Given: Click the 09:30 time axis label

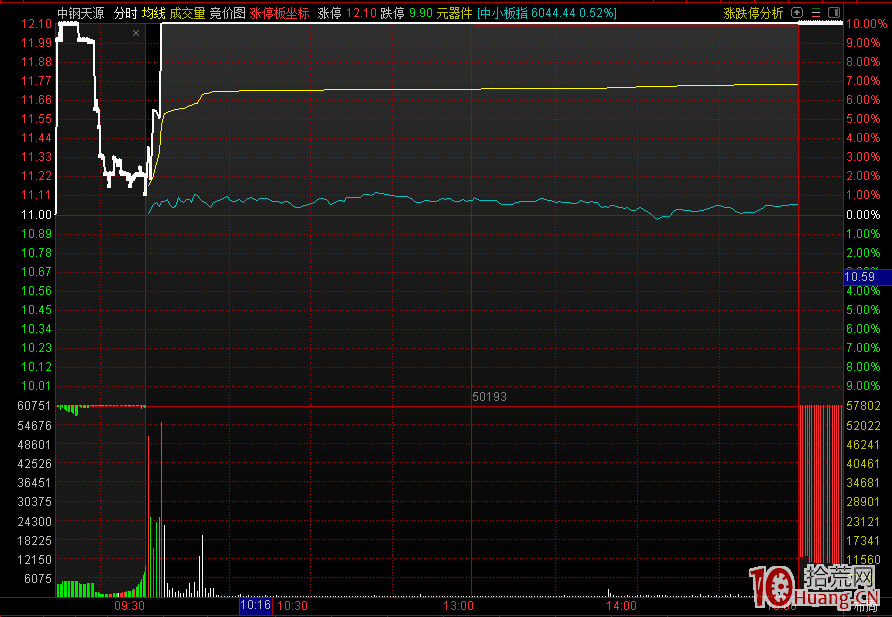Looking at the screenshot, I should [130, 606].
